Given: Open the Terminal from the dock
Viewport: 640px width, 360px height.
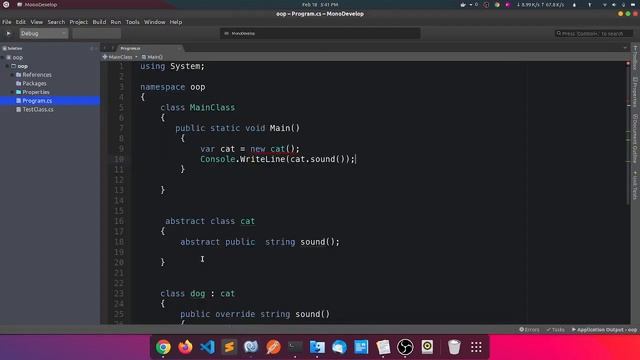Looking at the screenshot, I should pos(295,347).
